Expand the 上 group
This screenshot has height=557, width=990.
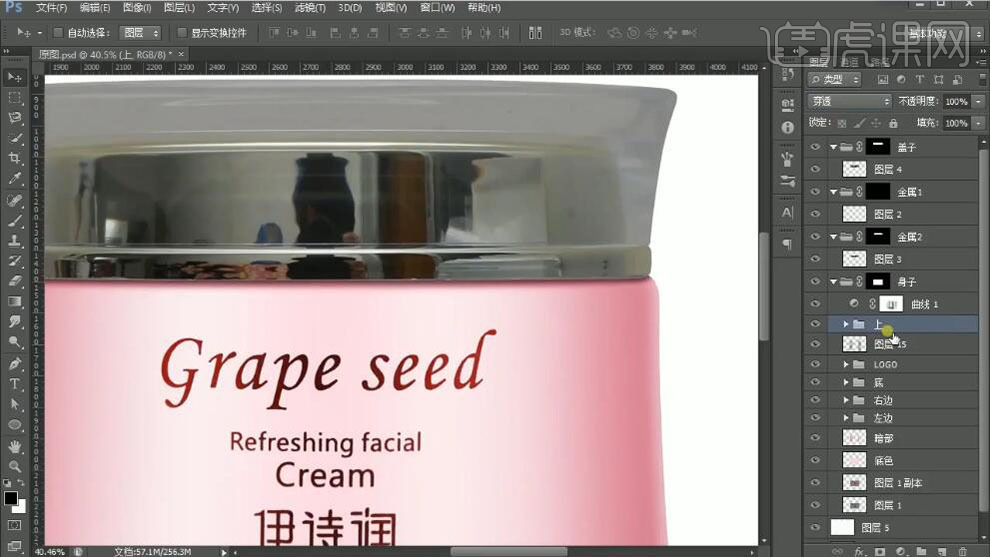click(846, 324)
